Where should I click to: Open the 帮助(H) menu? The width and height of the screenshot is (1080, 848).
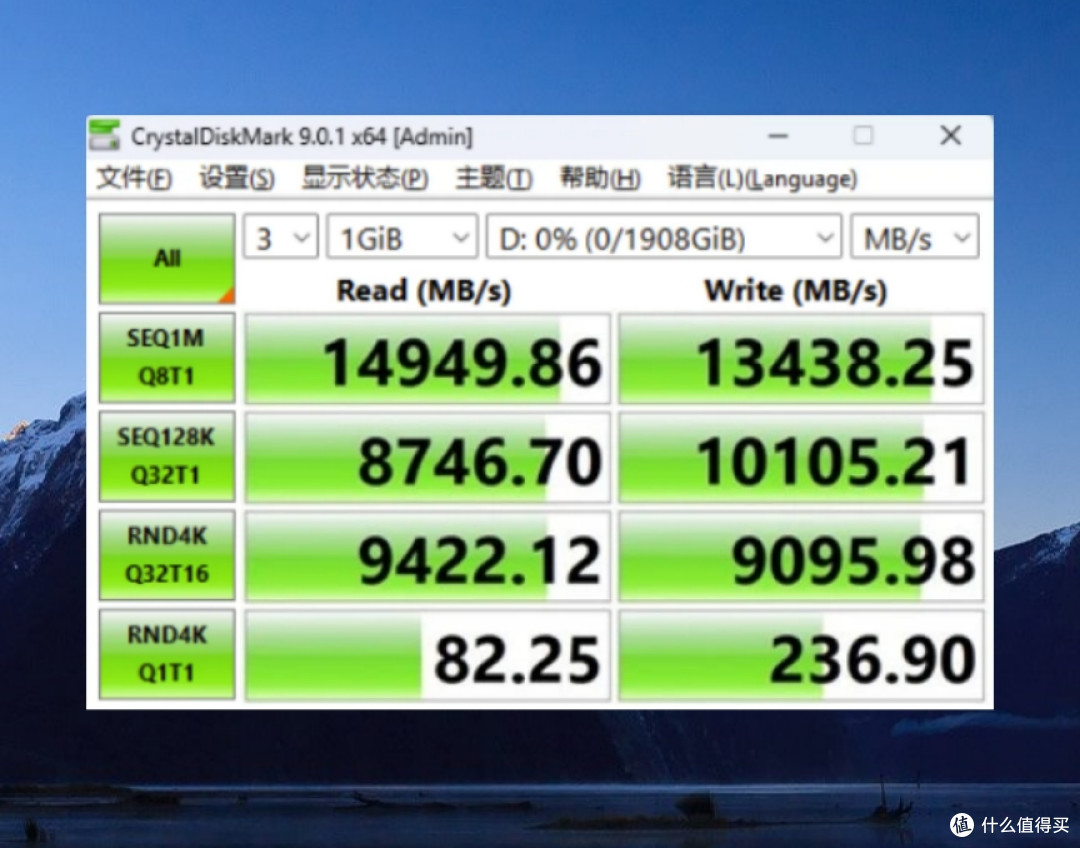(600, 178)
